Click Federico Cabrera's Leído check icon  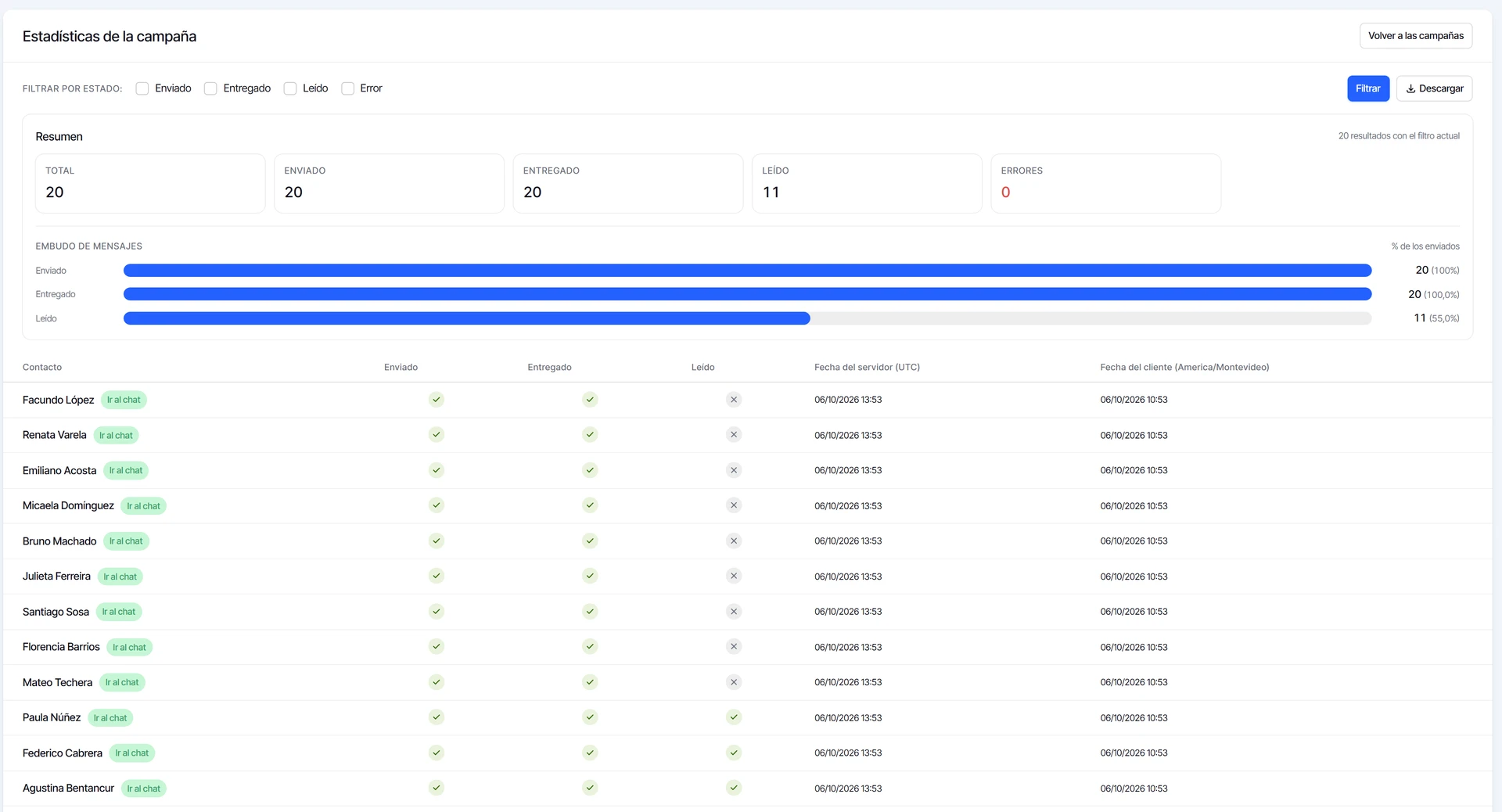click(734, 753)
